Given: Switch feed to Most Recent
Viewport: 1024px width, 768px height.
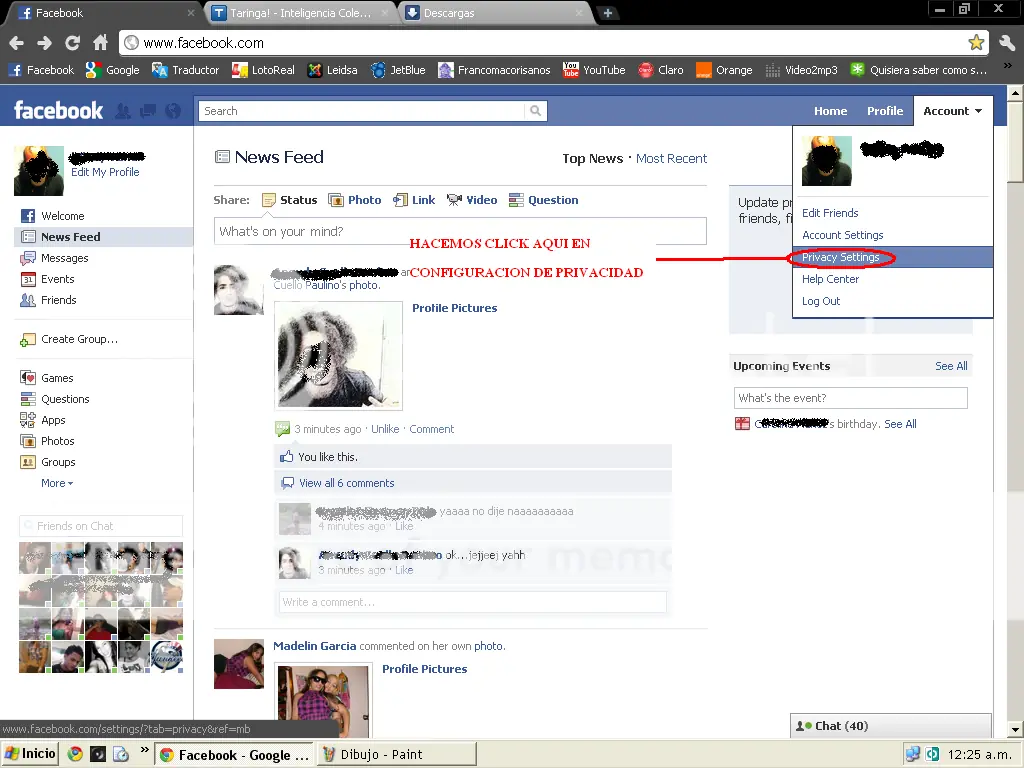Looking at the screenshot, I should [x=671, y=159].
